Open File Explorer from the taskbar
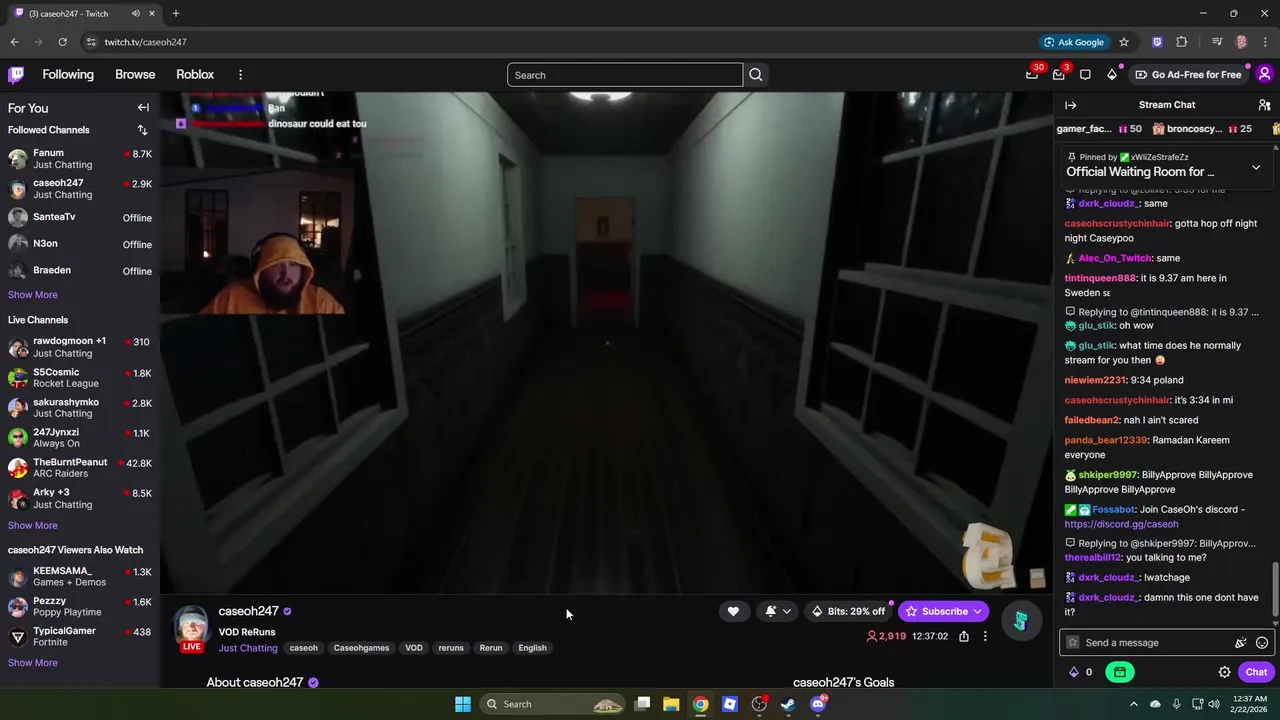This screenshot has height=720, width=1280. 671,704
